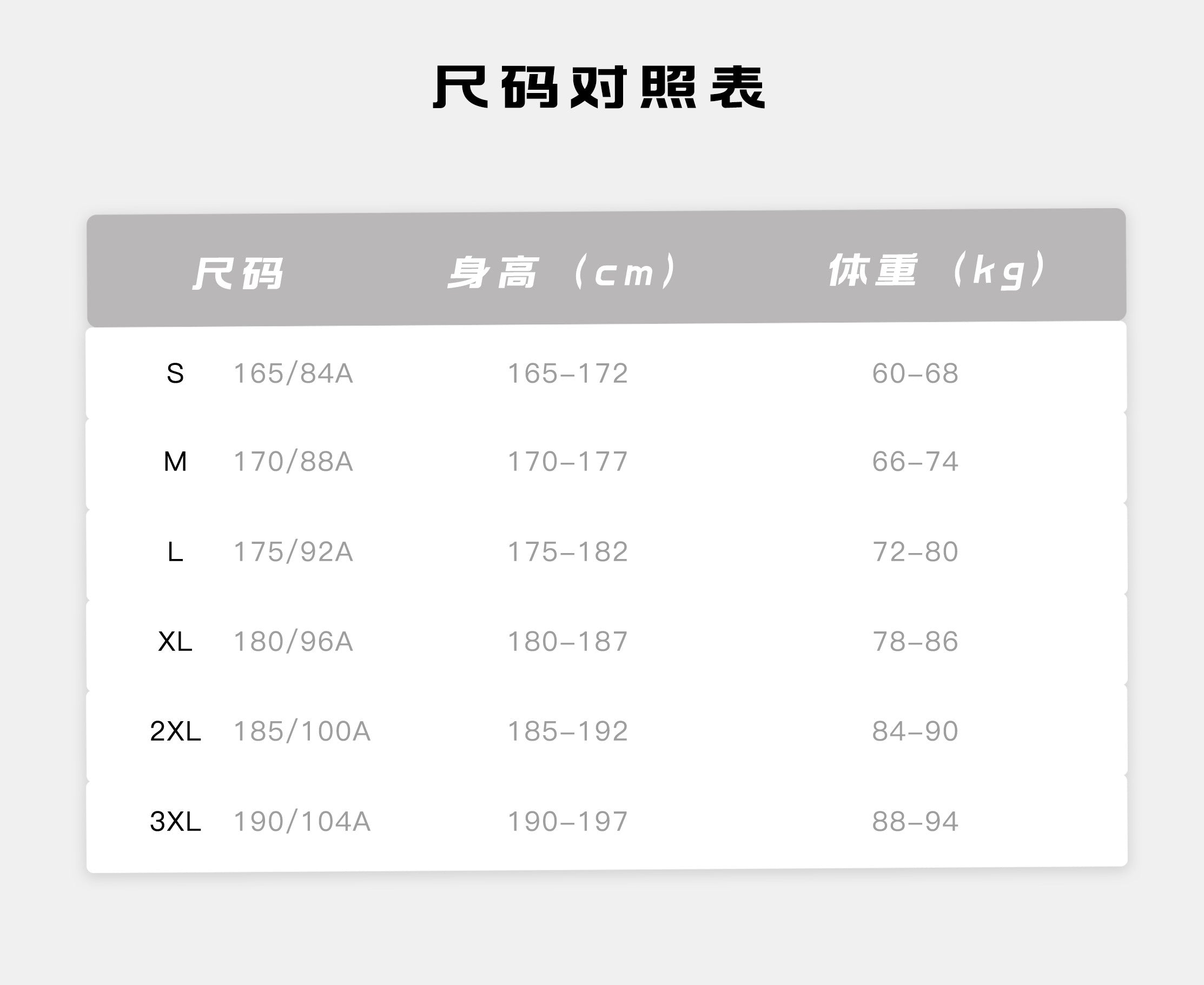
Task: Click the 尺码对照表 title text
Action: tap(599, 88)
